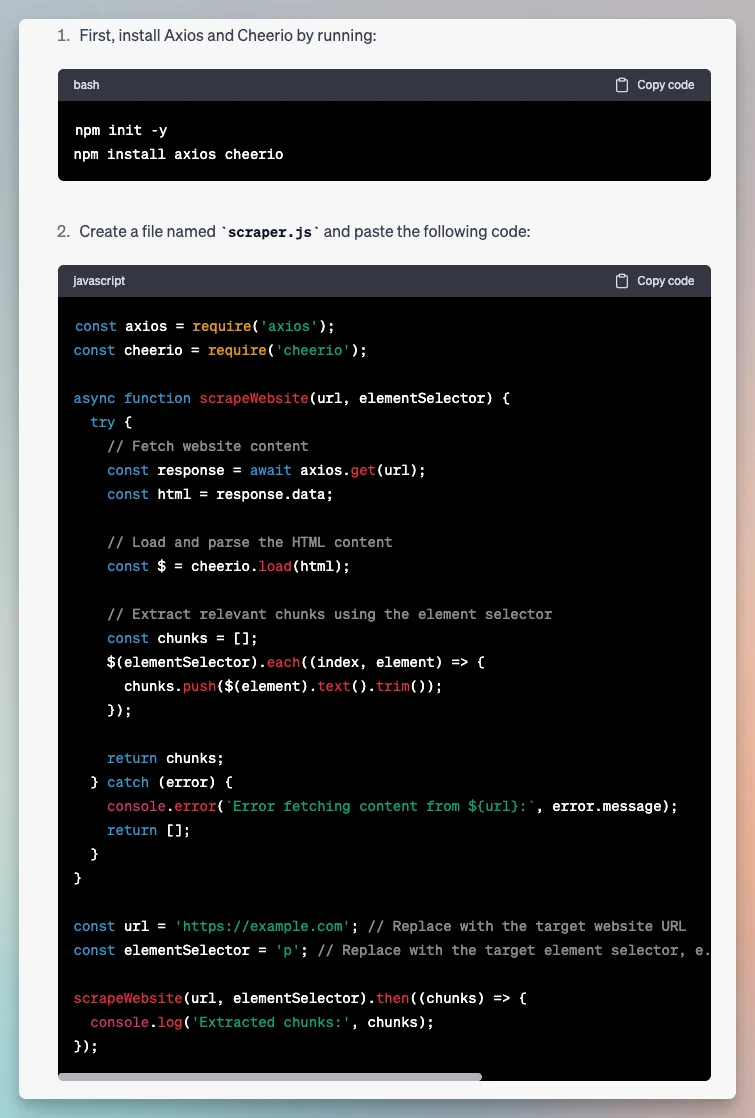Click the clipboard icon in the javascript block
Image resolution: width=755 pixels, height=1118 pixels.
(622, 281)
